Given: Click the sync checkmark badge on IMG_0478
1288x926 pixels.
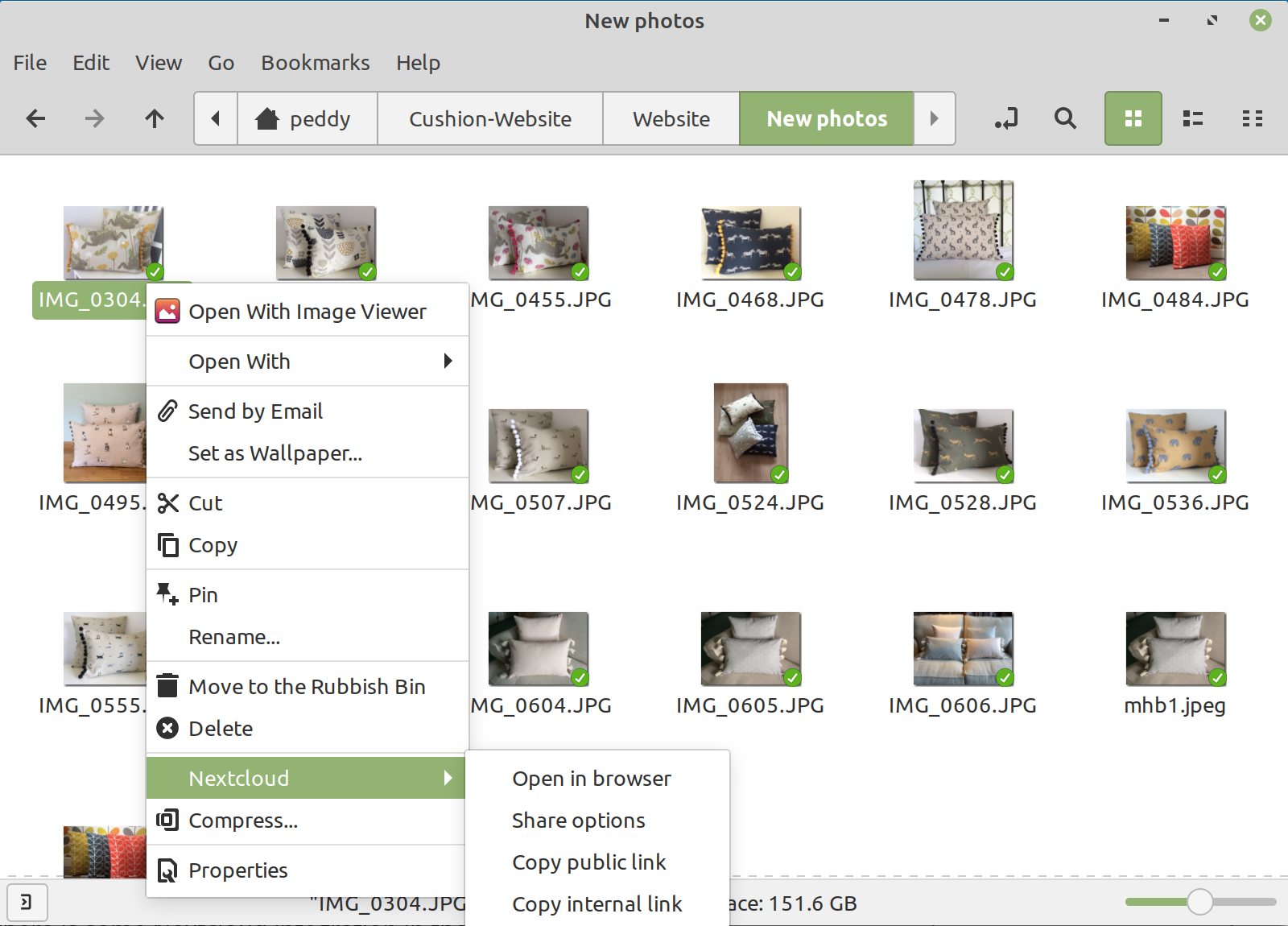Looking at the screenshot, I should pos(1005,272).
